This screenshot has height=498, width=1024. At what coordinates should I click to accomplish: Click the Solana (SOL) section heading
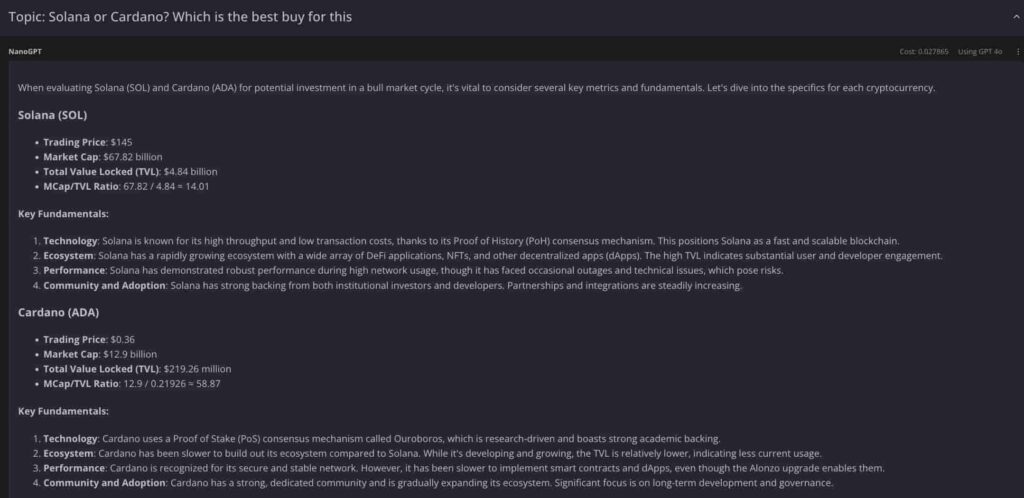[x=52, y=115]
